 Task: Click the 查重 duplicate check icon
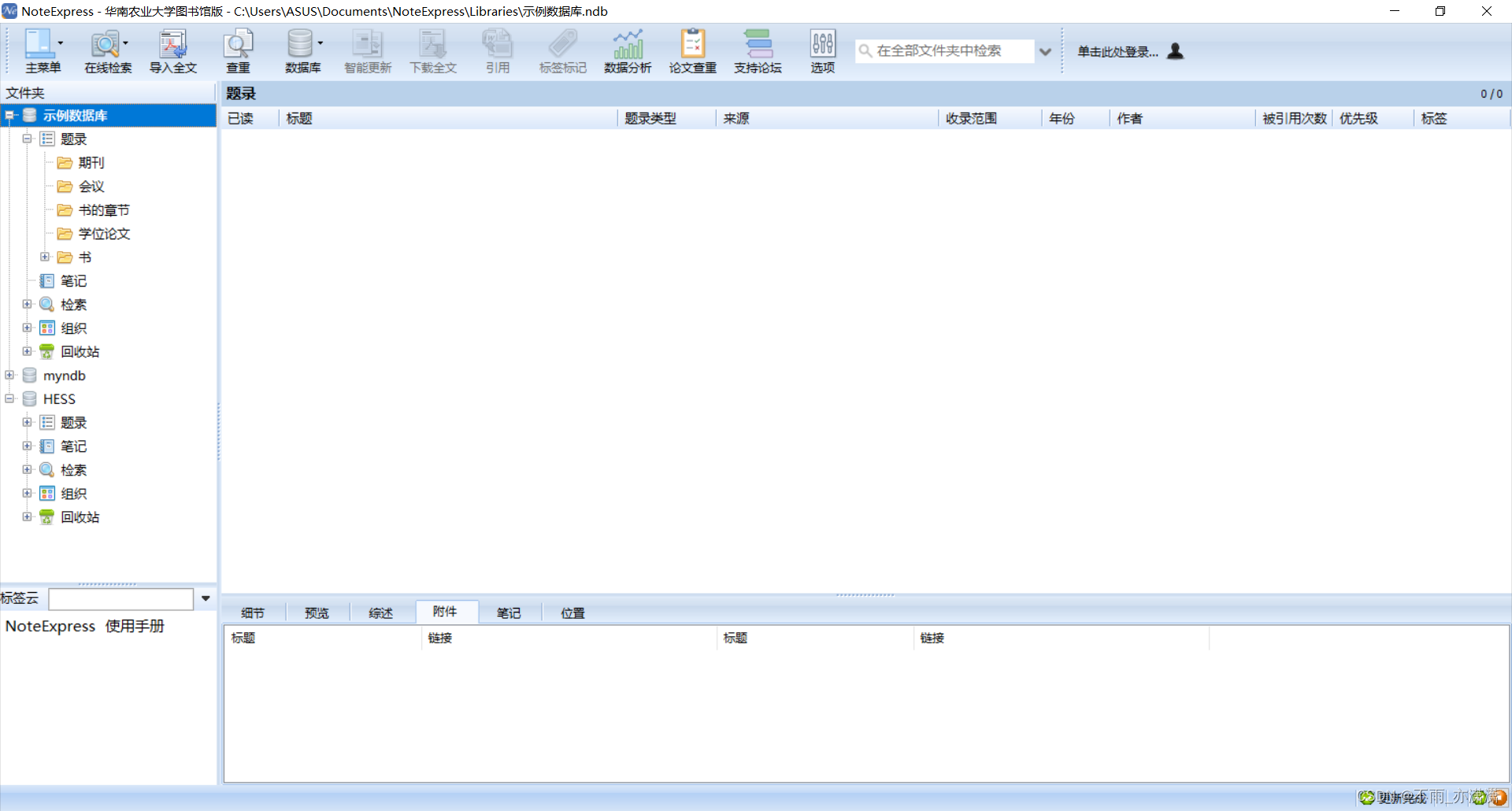coord(238,45)
